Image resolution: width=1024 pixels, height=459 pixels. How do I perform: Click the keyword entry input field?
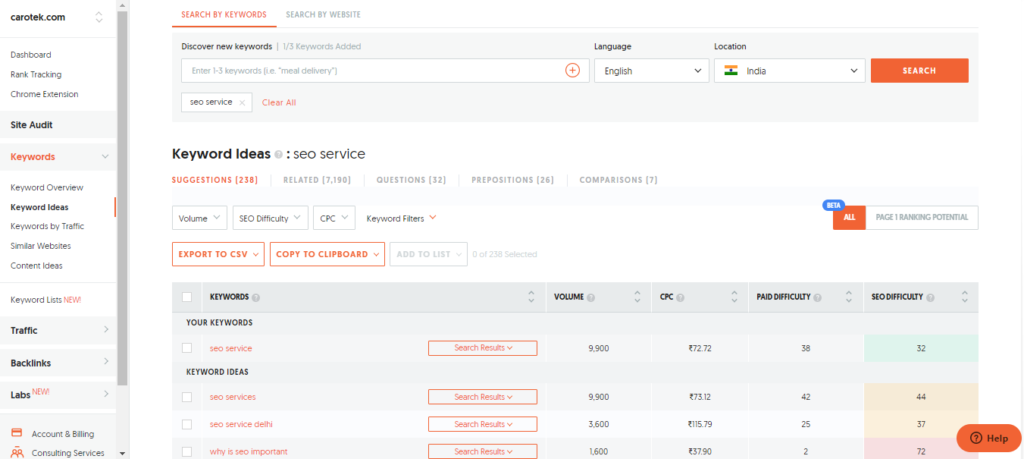(370, 71)
